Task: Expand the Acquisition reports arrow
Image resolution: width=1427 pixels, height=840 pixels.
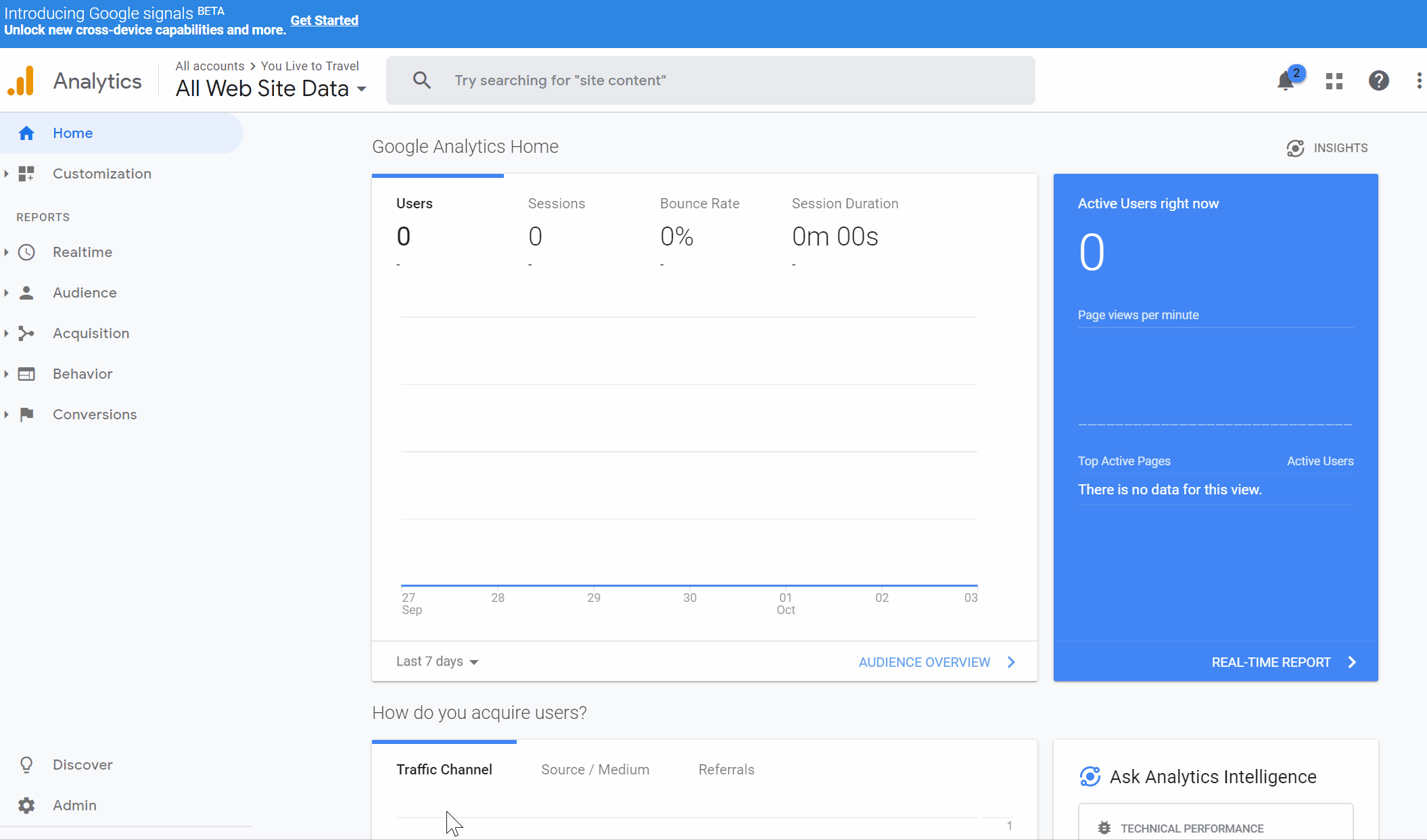Action: 6,333
